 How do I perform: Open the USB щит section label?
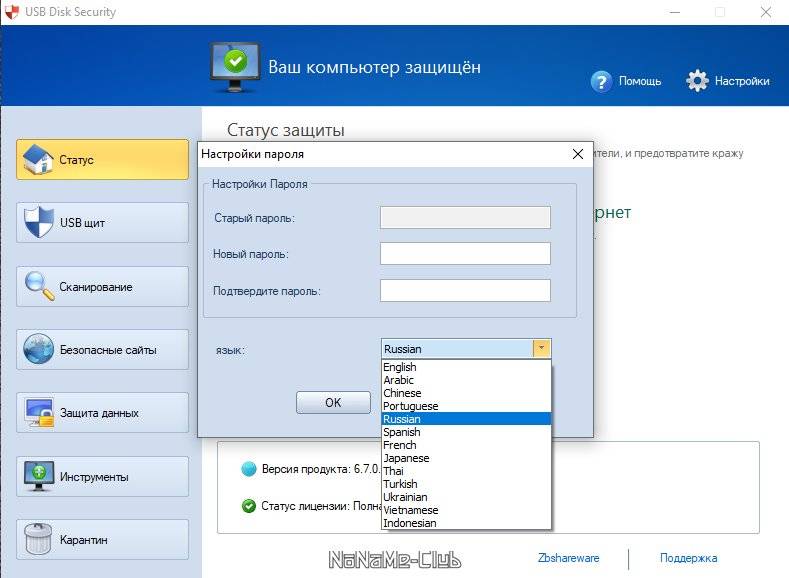[82, 223]
